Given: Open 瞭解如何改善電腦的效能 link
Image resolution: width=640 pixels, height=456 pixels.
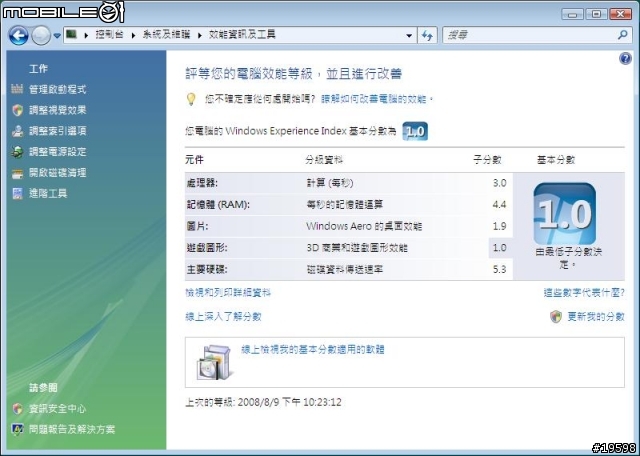Looking at the screenshot, I should [374, 99].
